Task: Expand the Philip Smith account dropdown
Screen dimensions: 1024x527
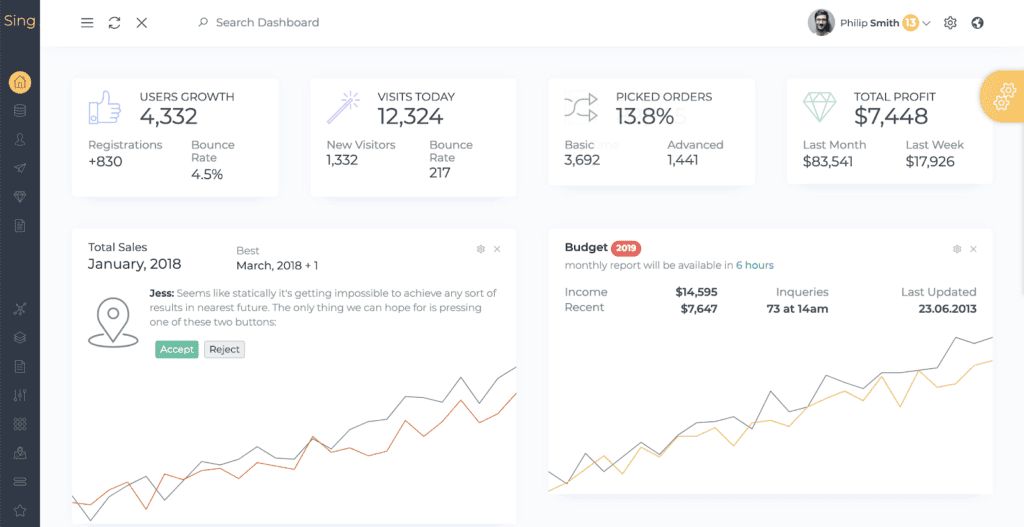Action: (x=926, y=23)
